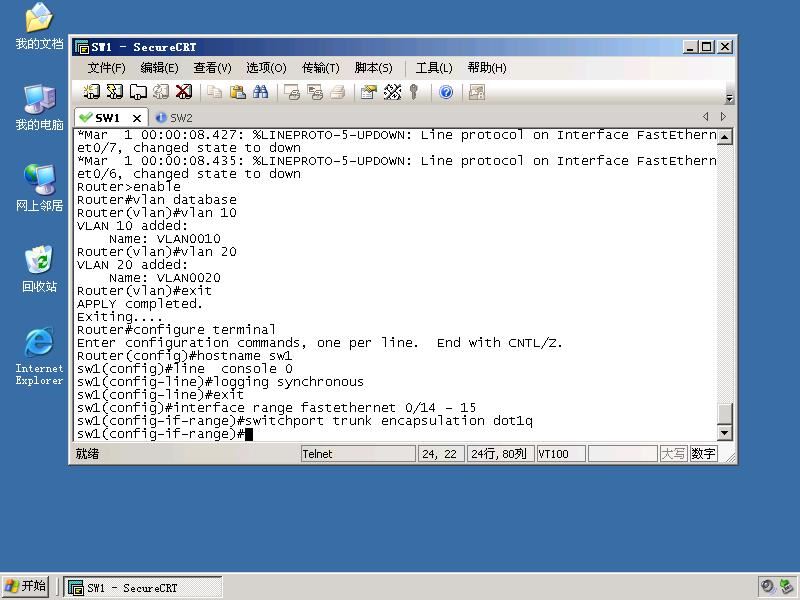This screenshot has width=800, height=600.
Task: Maximize the SecureCRT window
Action: click(x=707, y=47)
